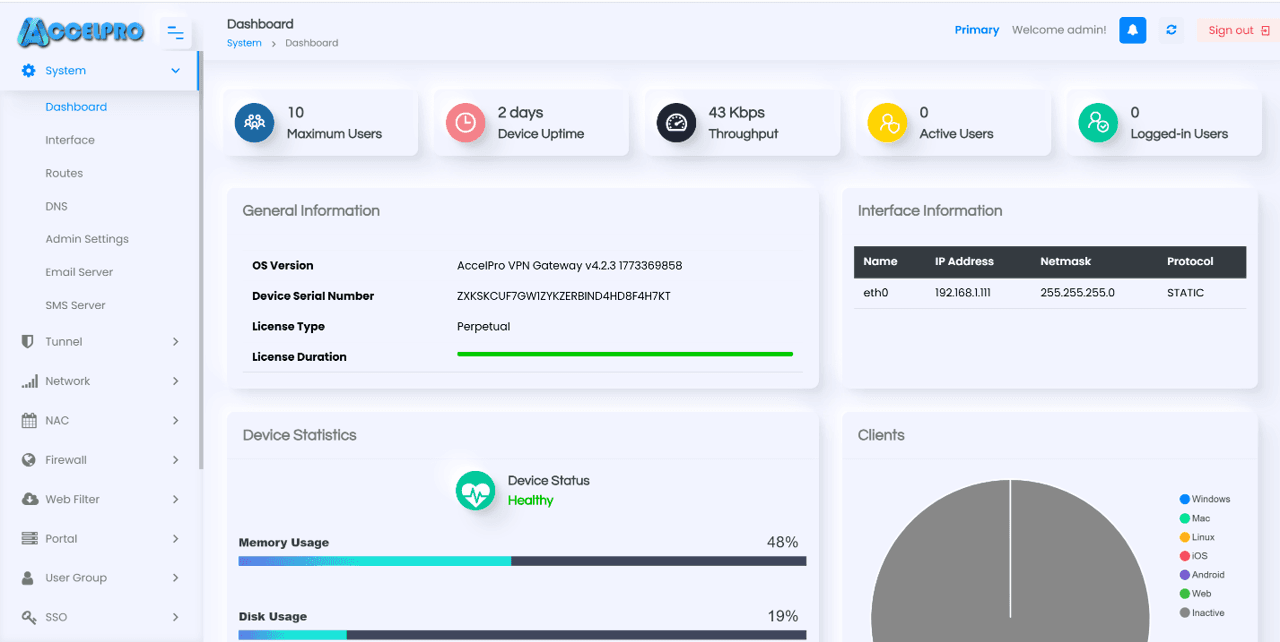
Task: Expand the User Group menu chevron
Action: [176, 578]
